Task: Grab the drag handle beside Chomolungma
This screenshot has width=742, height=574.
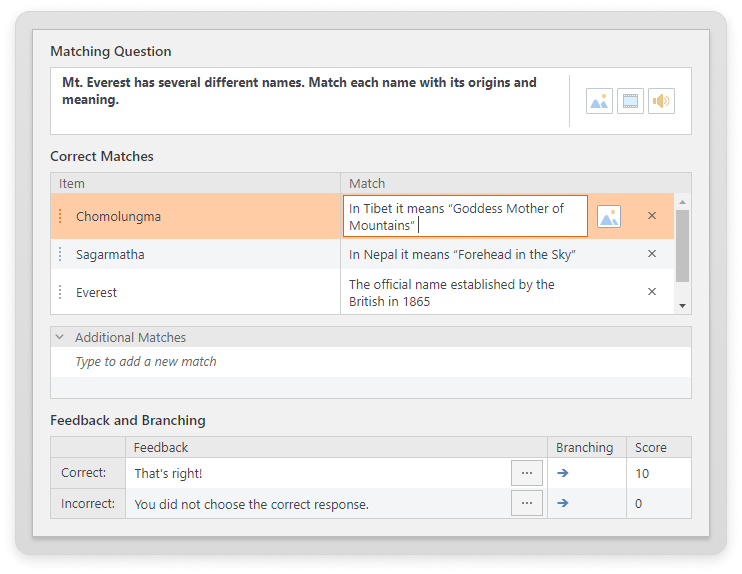Action: (x=60, y=216)
